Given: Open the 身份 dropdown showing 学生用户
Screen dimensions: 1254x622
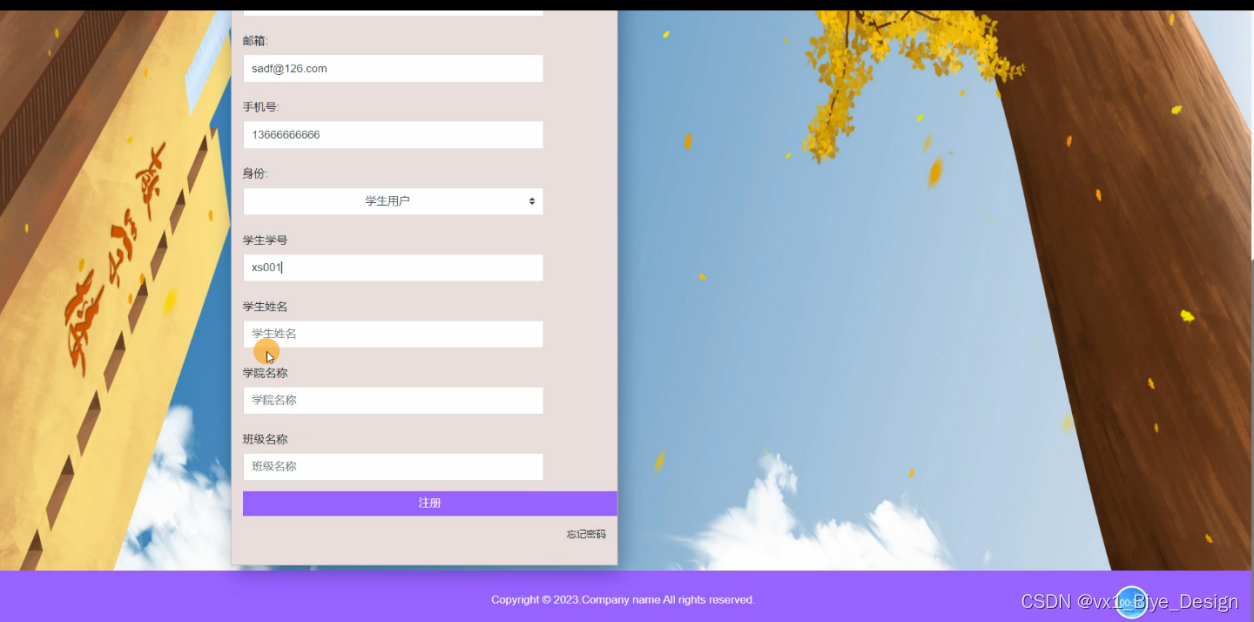Looking at the screenshot, I should point(393,201).
